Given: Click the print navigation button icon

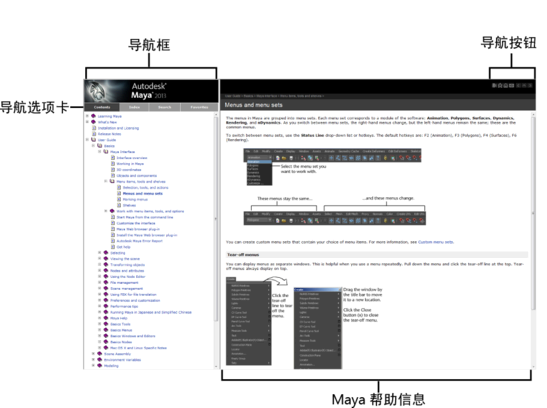Looking at the screenshot, I should tap(505, 85).
